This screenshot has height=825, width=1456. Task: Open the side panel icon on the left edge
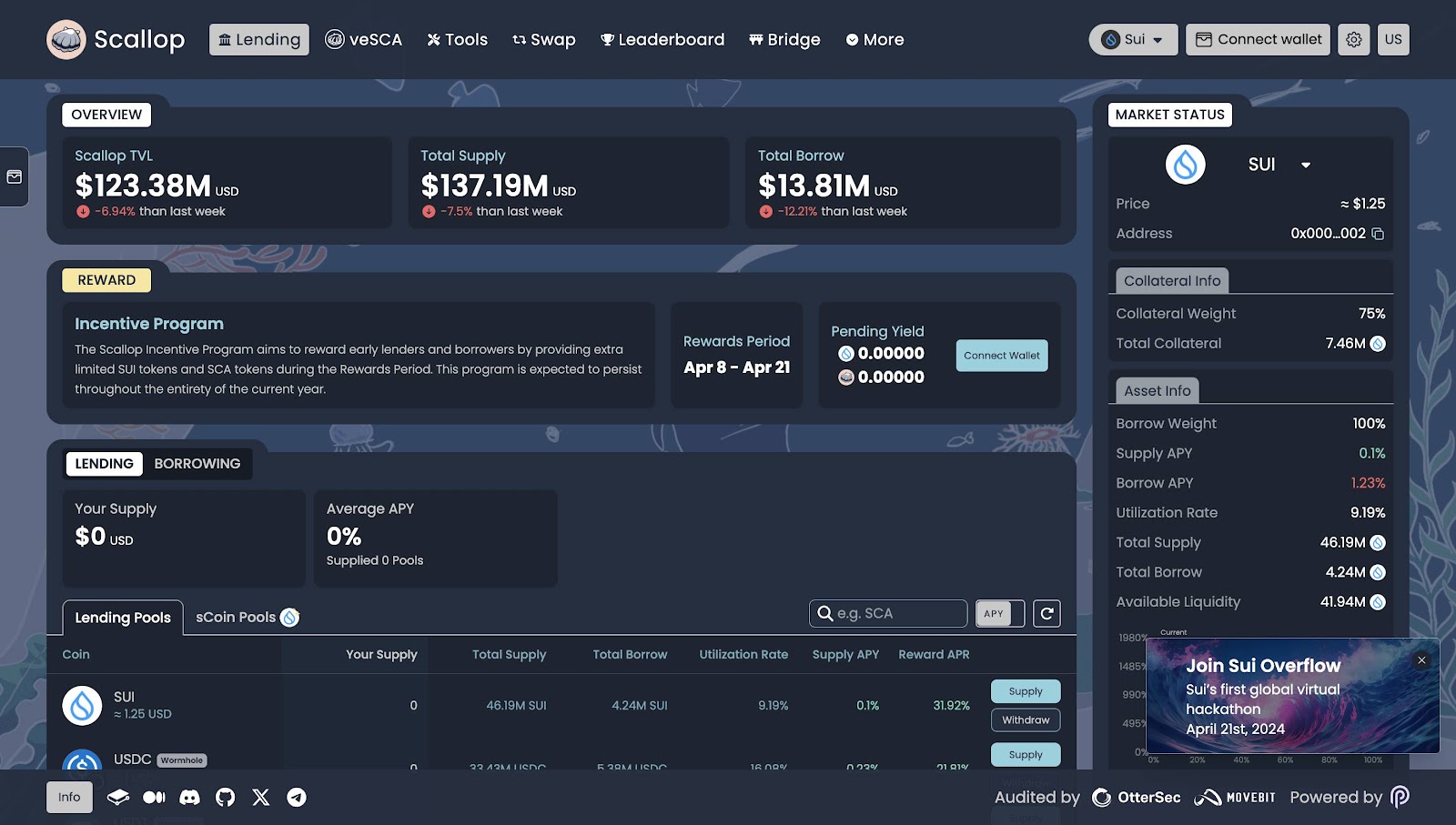pos(15,176)
